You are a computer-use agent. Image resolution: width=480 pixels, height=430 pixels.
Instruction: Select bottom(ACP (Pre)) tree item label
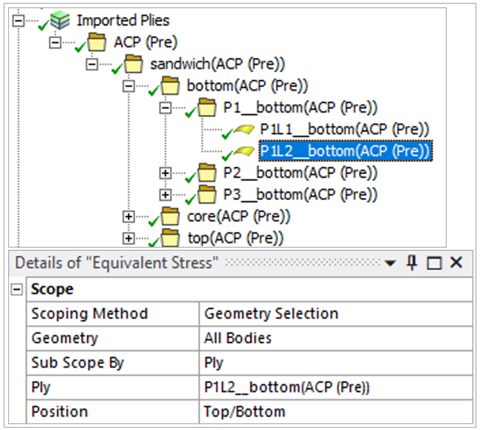point(247,86)
